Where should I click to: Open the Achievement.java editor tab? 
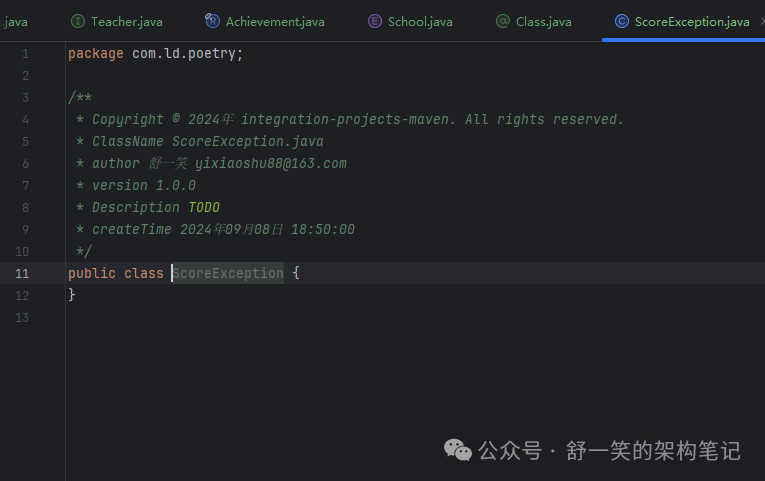tap(274, 21)
